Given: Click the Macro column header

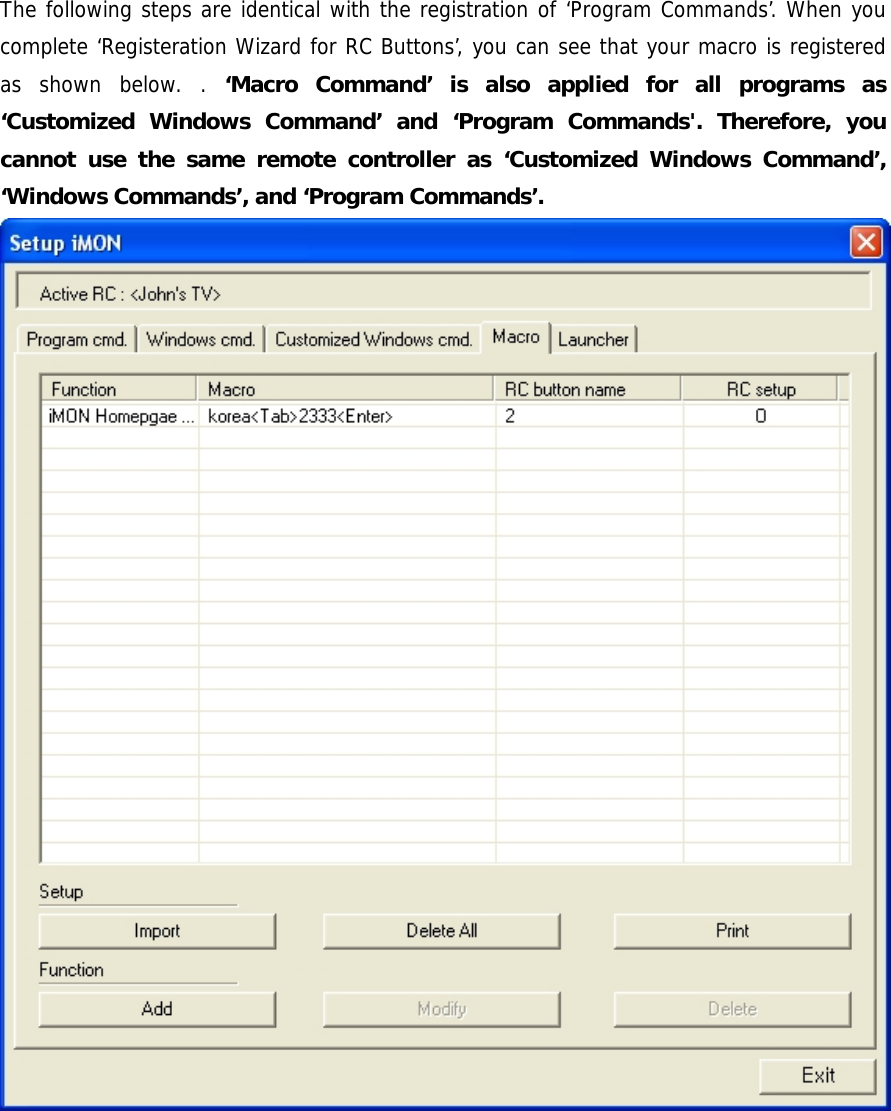Looking at the screenshot, I should coord(345,388).
